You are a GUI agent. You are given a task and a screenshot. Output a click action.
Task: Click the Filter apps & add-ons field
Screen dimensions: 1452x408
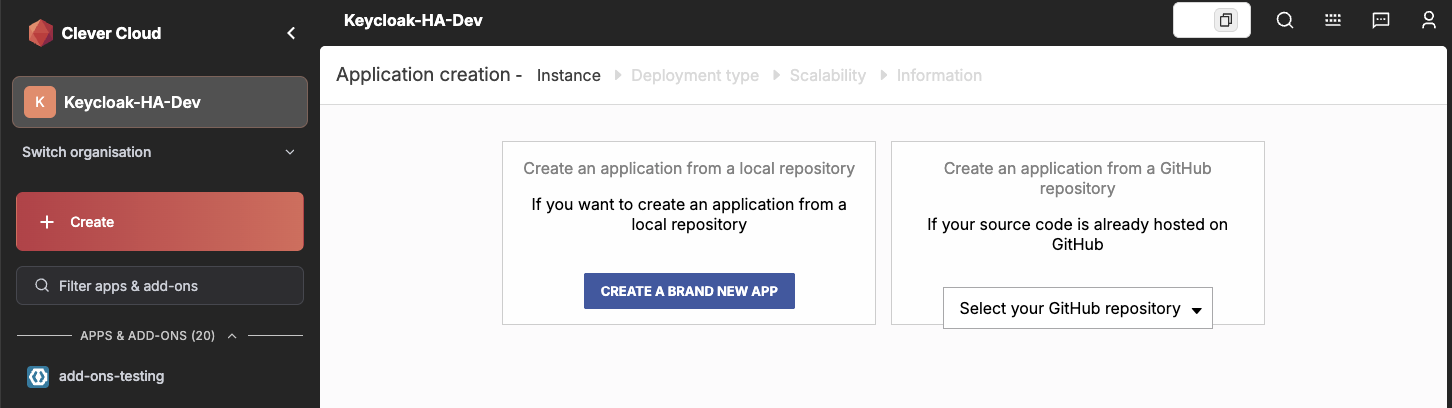pyautogui.click(x=160, y=285)
